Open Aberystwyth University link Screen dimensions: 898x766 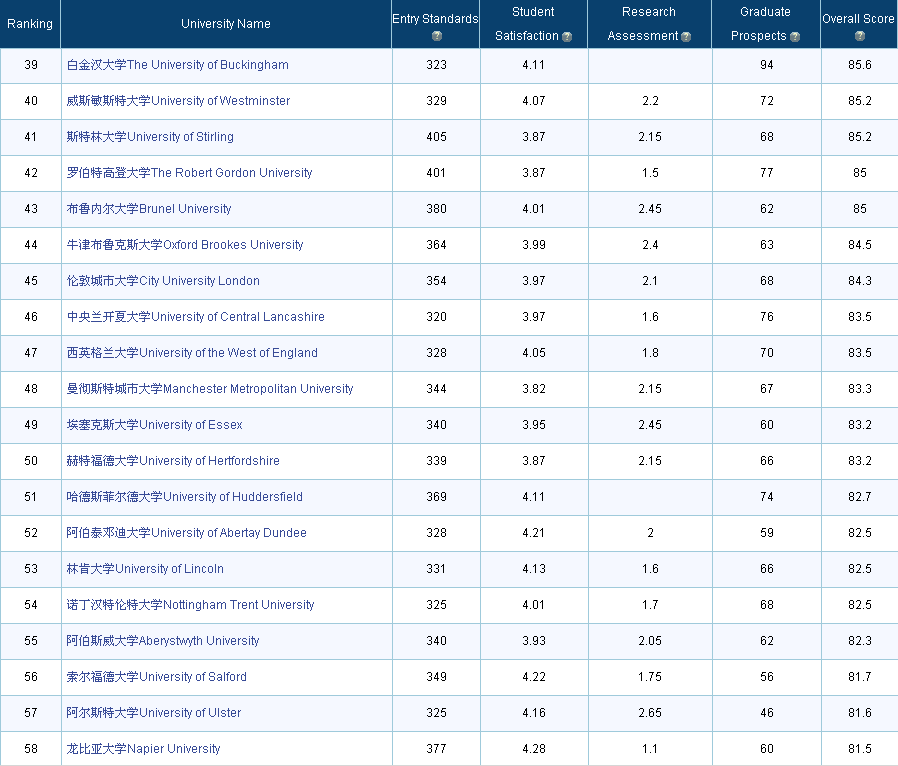(163, 641)
